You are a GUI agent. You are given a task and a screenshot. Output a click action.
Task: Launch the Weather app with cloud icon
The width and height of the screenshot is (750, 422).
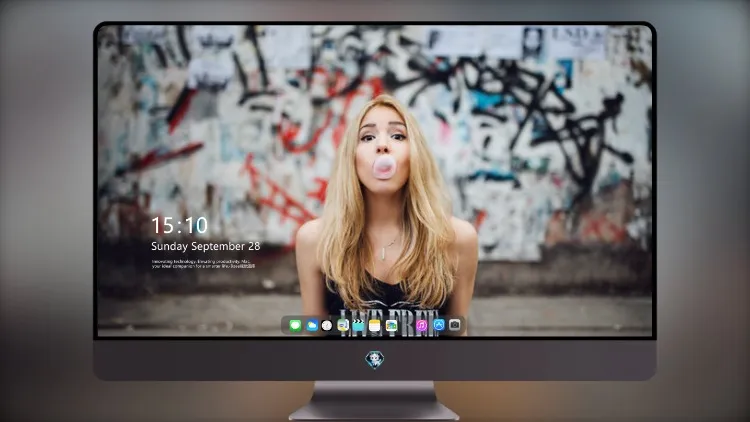(311, 326)
